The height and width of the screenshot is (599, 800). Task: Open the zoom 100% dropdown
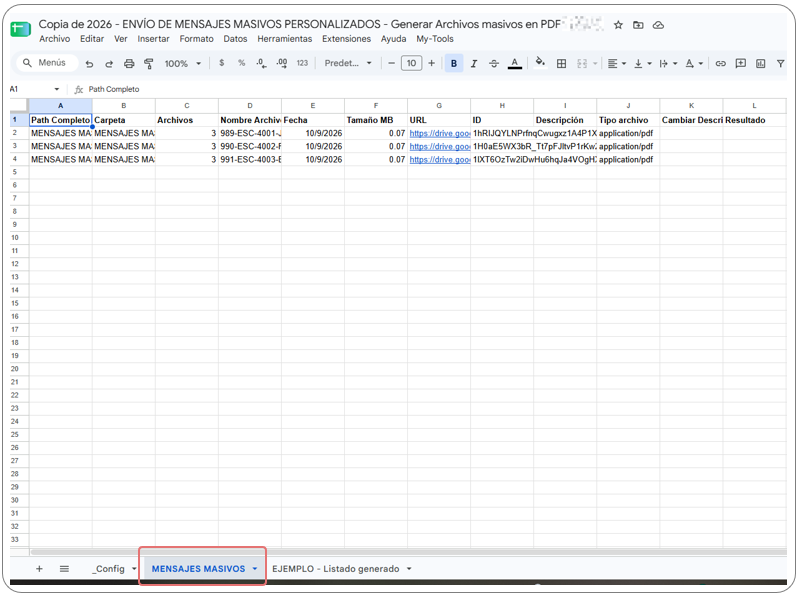click(x=183, y=64)
